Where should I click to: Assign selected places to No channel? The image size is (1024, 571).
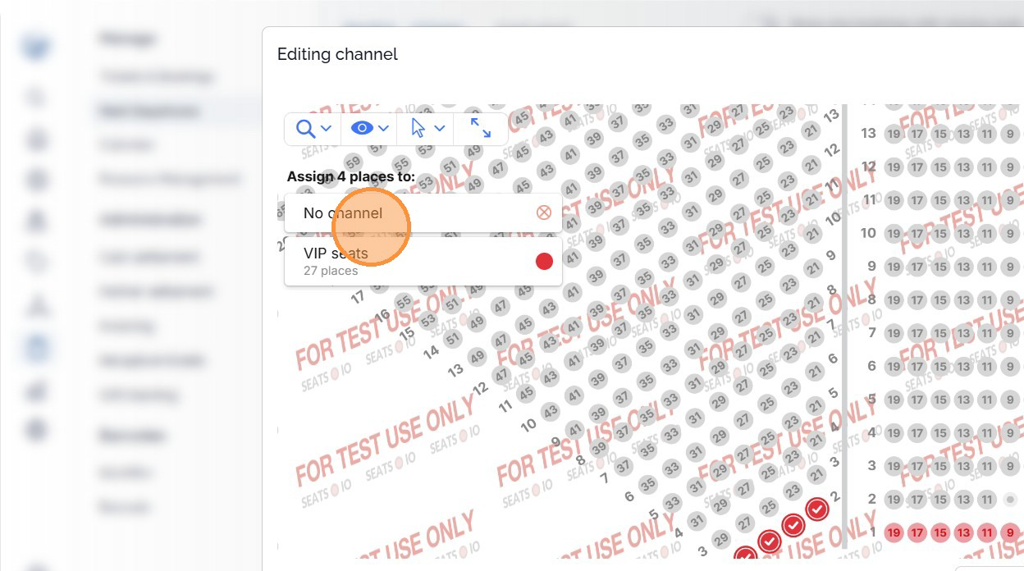423,213
